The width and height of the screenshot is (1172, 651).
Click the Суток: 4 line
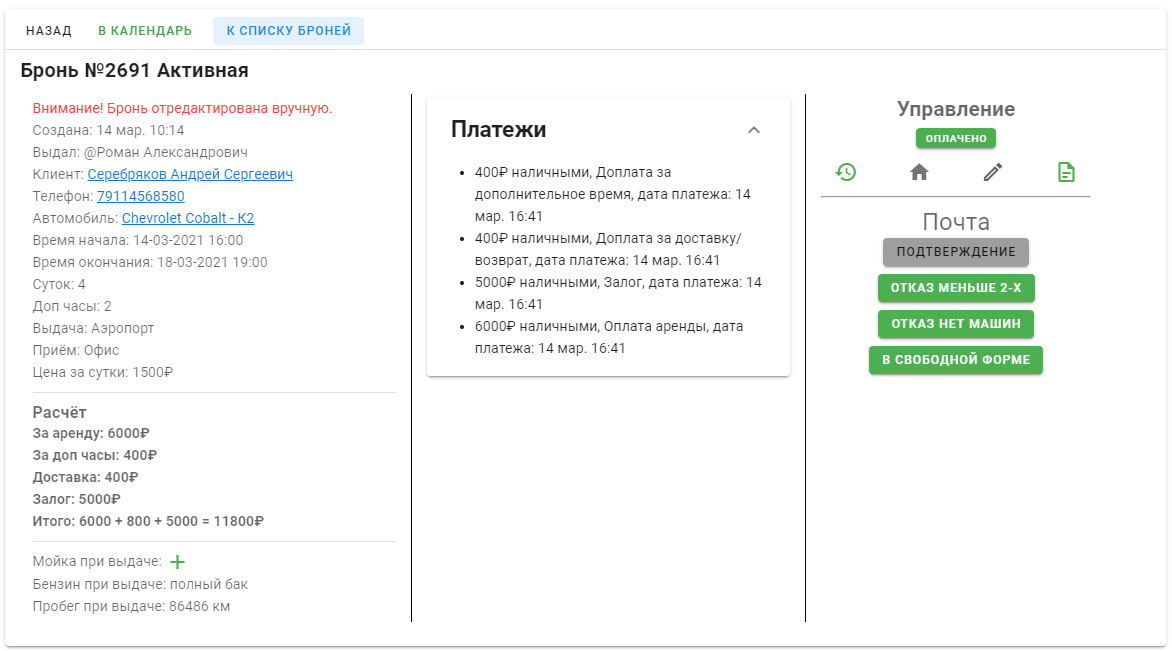point(59,285)
